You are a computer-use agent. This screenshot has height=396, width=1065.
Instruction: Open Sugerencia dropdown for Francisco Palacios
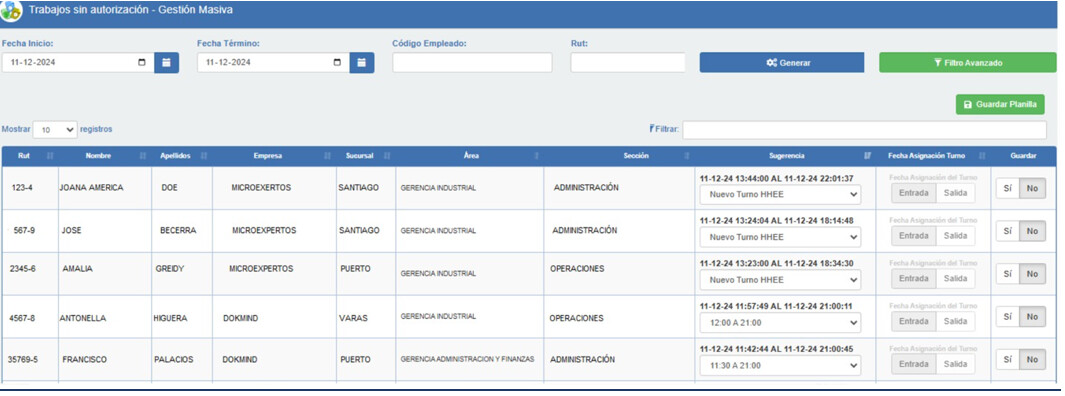780,365
